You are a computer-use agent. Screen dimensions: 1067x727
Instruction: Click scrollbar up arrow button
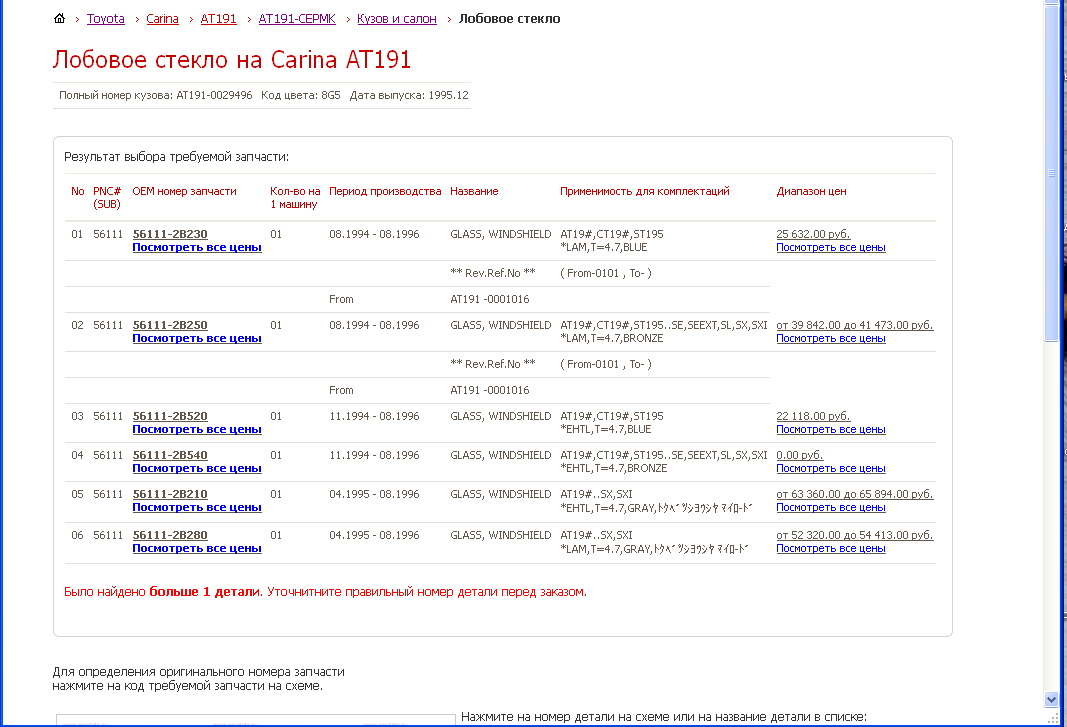point(1051,8)
